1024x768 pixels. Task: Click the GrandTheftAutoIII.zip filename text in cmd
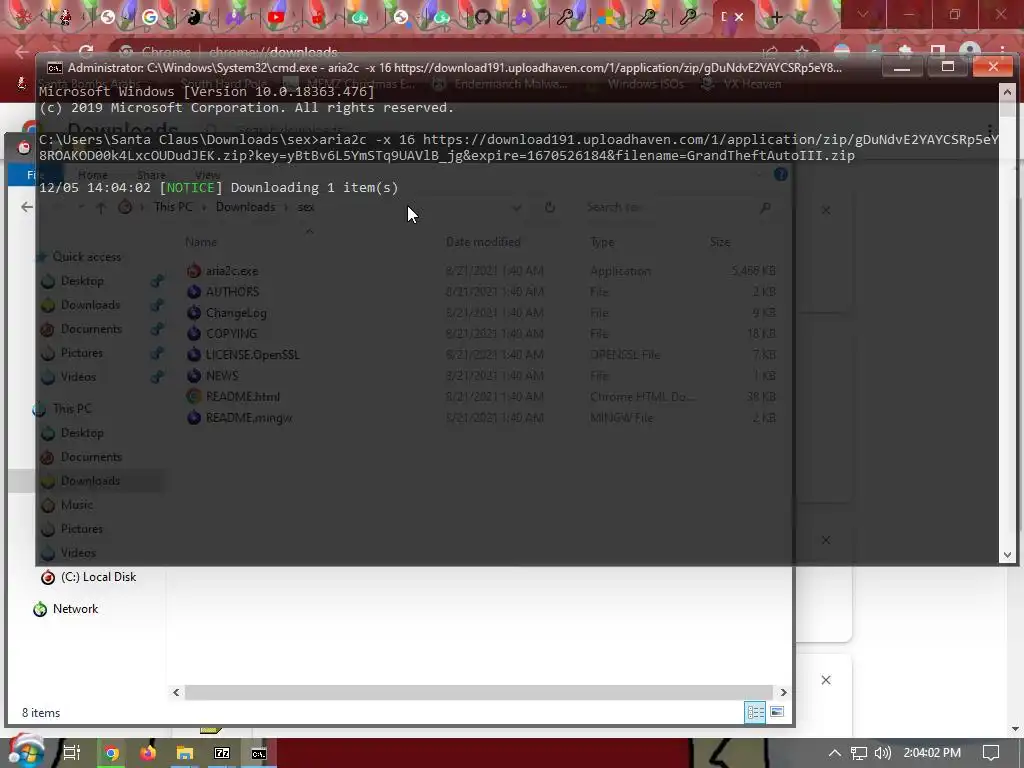pos(771,155)
